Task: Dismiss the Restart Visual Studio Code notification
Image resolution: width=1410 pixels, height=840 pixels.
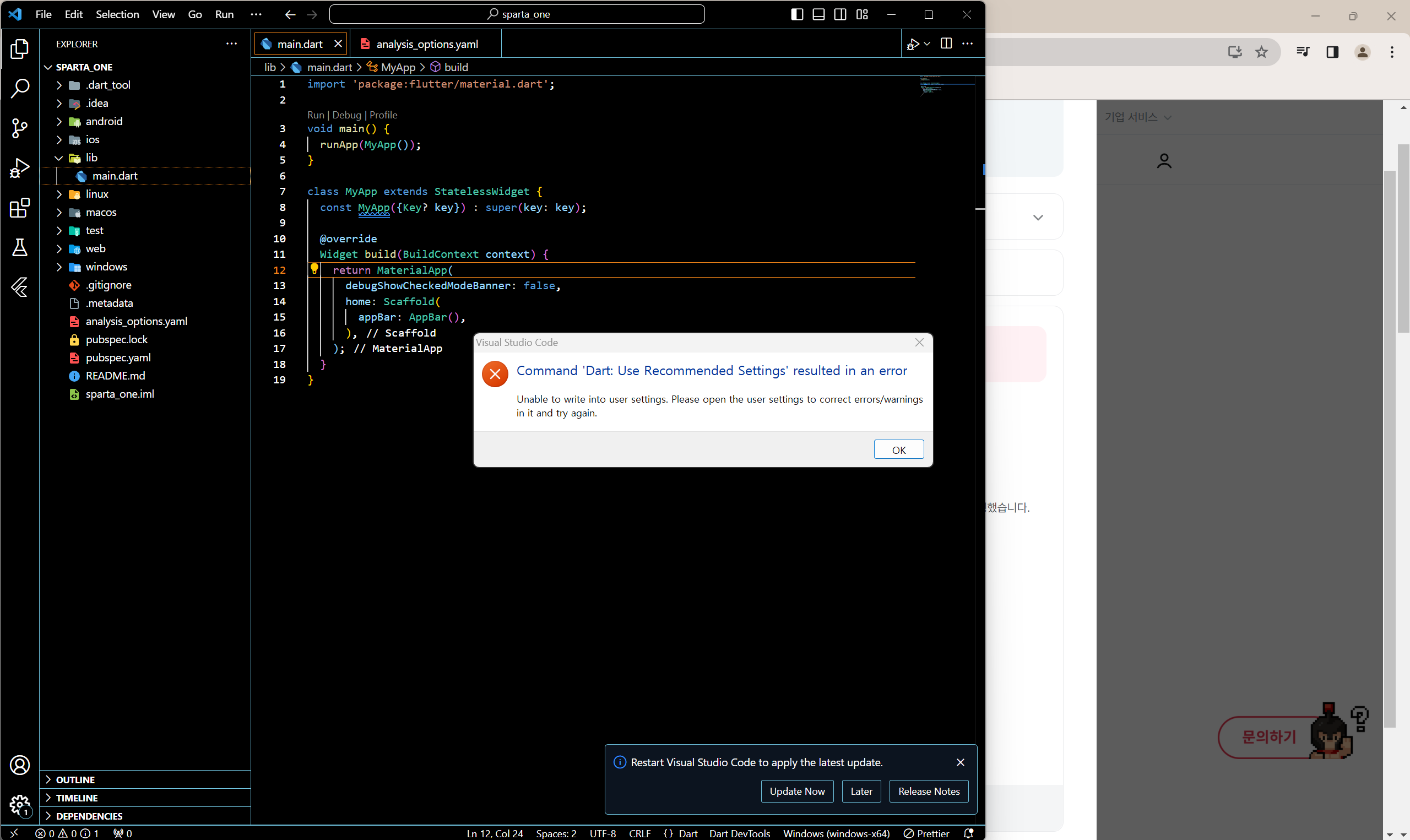Action: [x=960, y=762]
